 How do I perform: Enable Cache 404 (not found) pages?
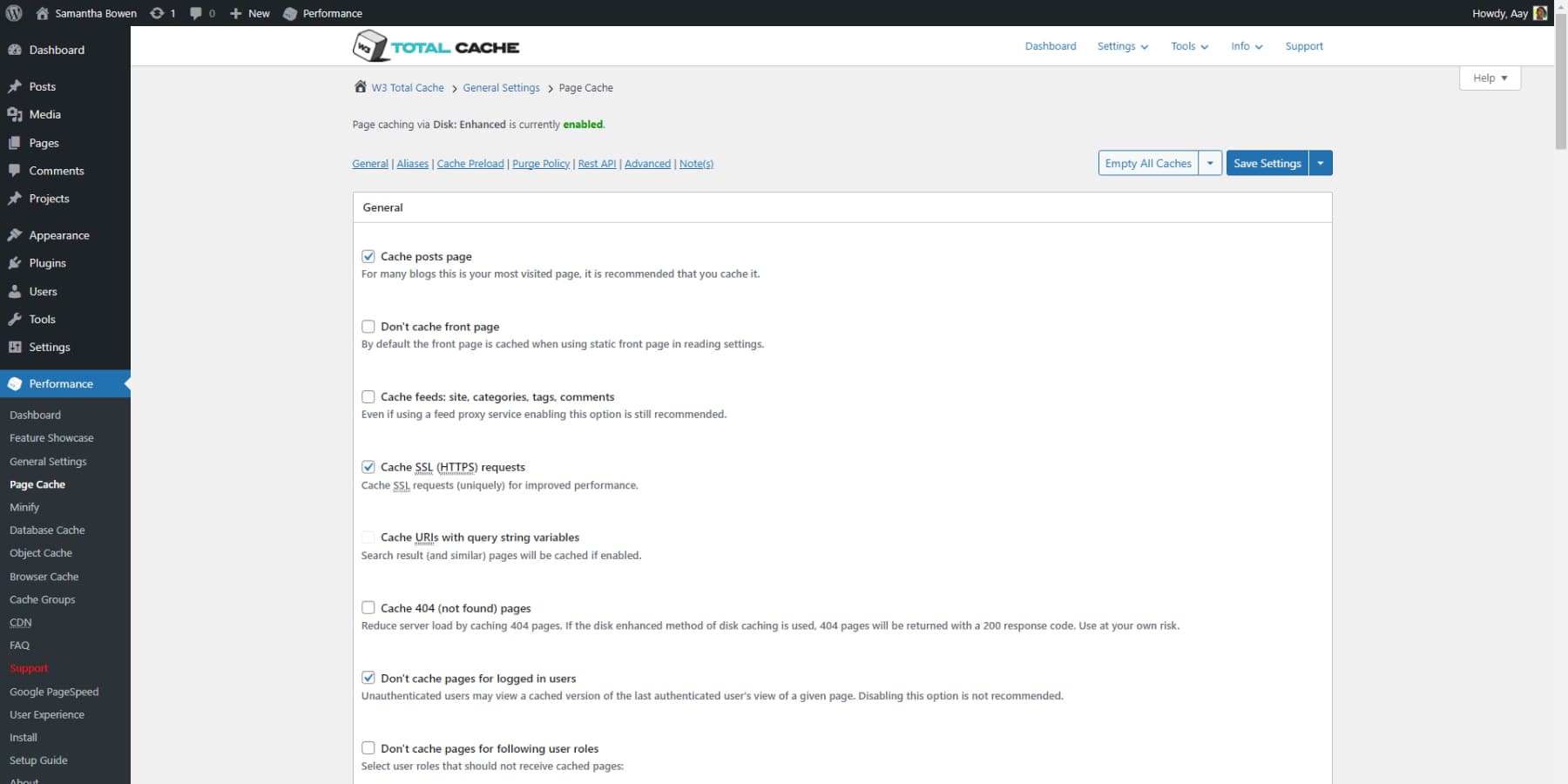368,607
